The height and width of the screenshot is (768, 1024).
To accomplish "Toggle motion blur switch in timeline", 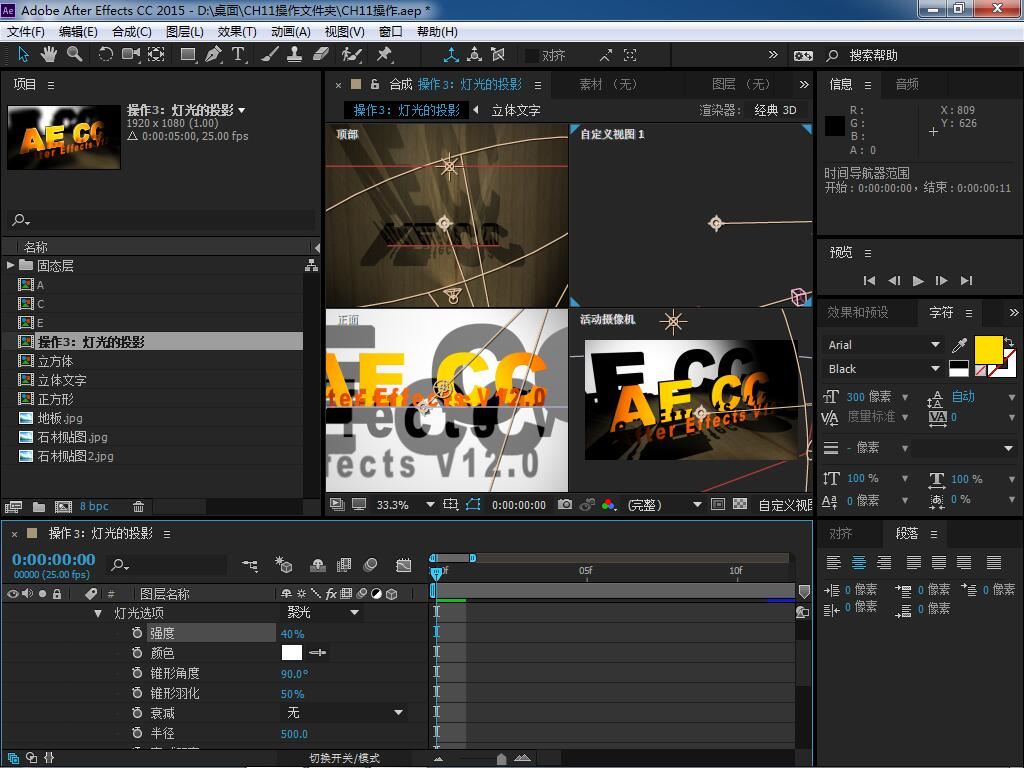I will [x=370, y=565].
